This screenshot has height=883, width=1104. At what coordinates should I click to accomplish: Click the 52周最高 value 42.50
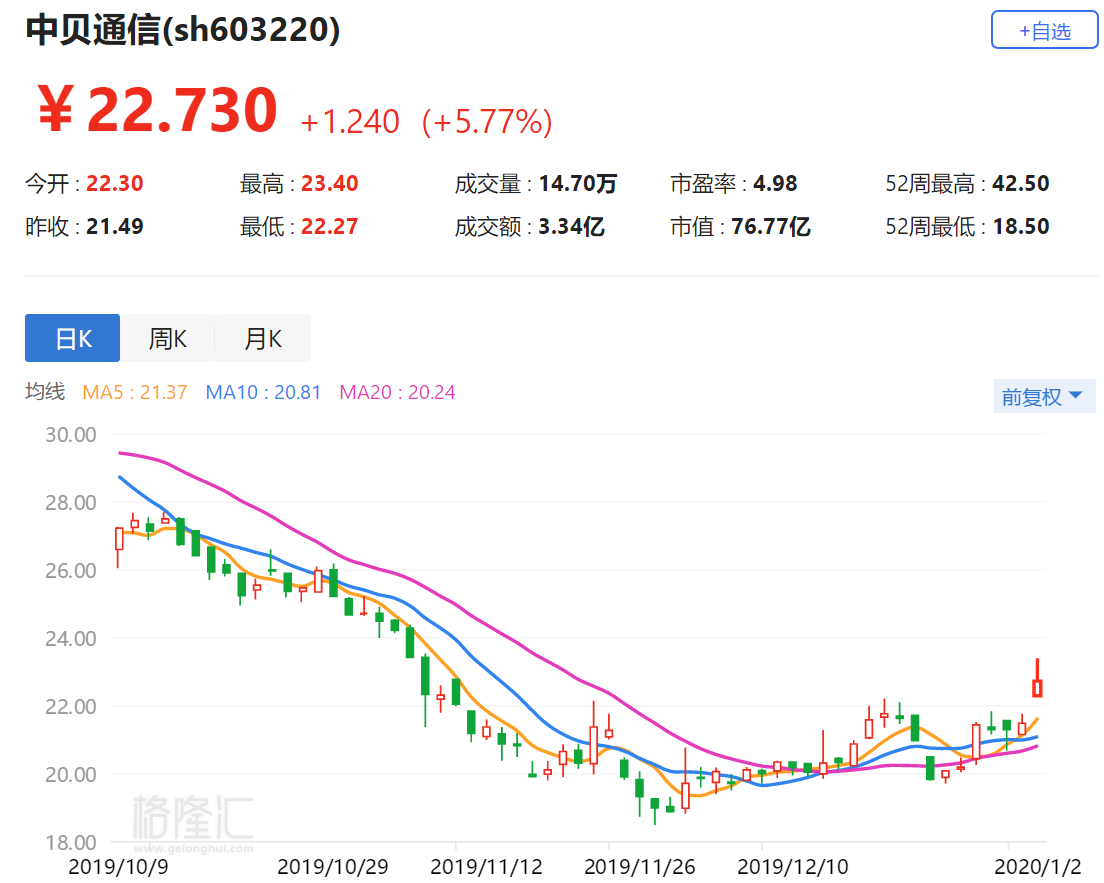click(1021, 184)
